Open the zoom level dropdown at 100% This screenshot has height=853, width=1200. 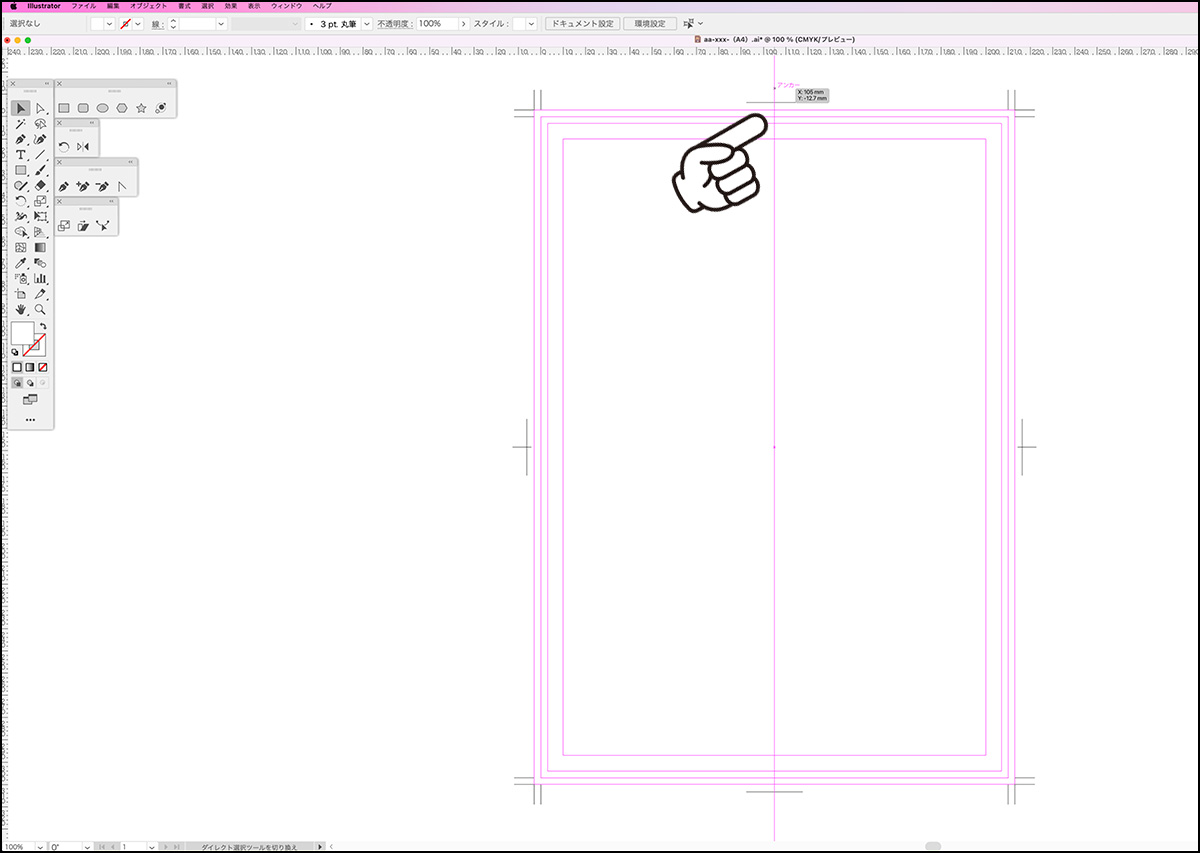coord(40,847)
